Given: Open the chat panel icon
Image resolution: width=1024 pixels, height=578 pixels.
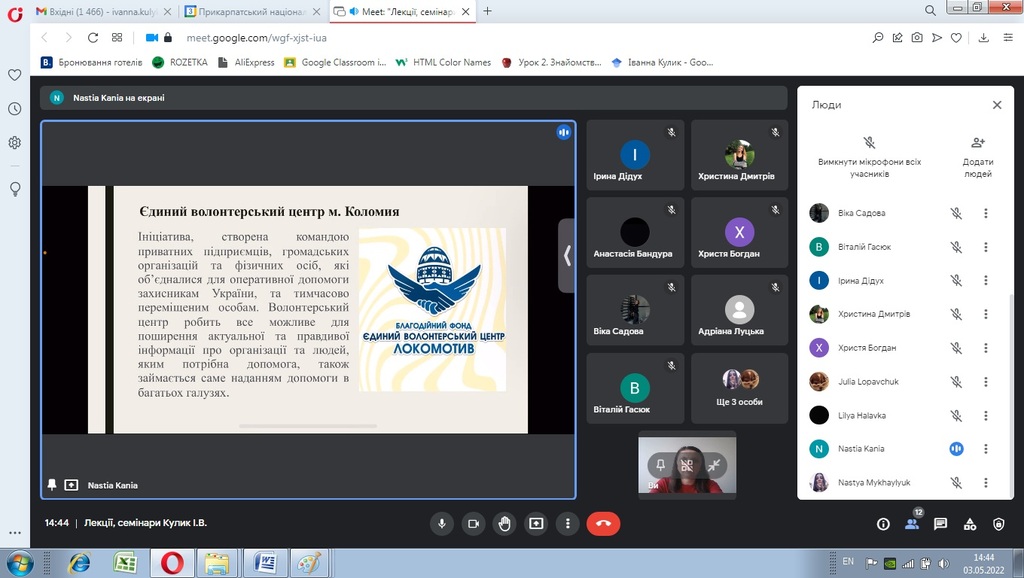Looking at the screenshot, I should pyautogui.click(x=940, y=523).
